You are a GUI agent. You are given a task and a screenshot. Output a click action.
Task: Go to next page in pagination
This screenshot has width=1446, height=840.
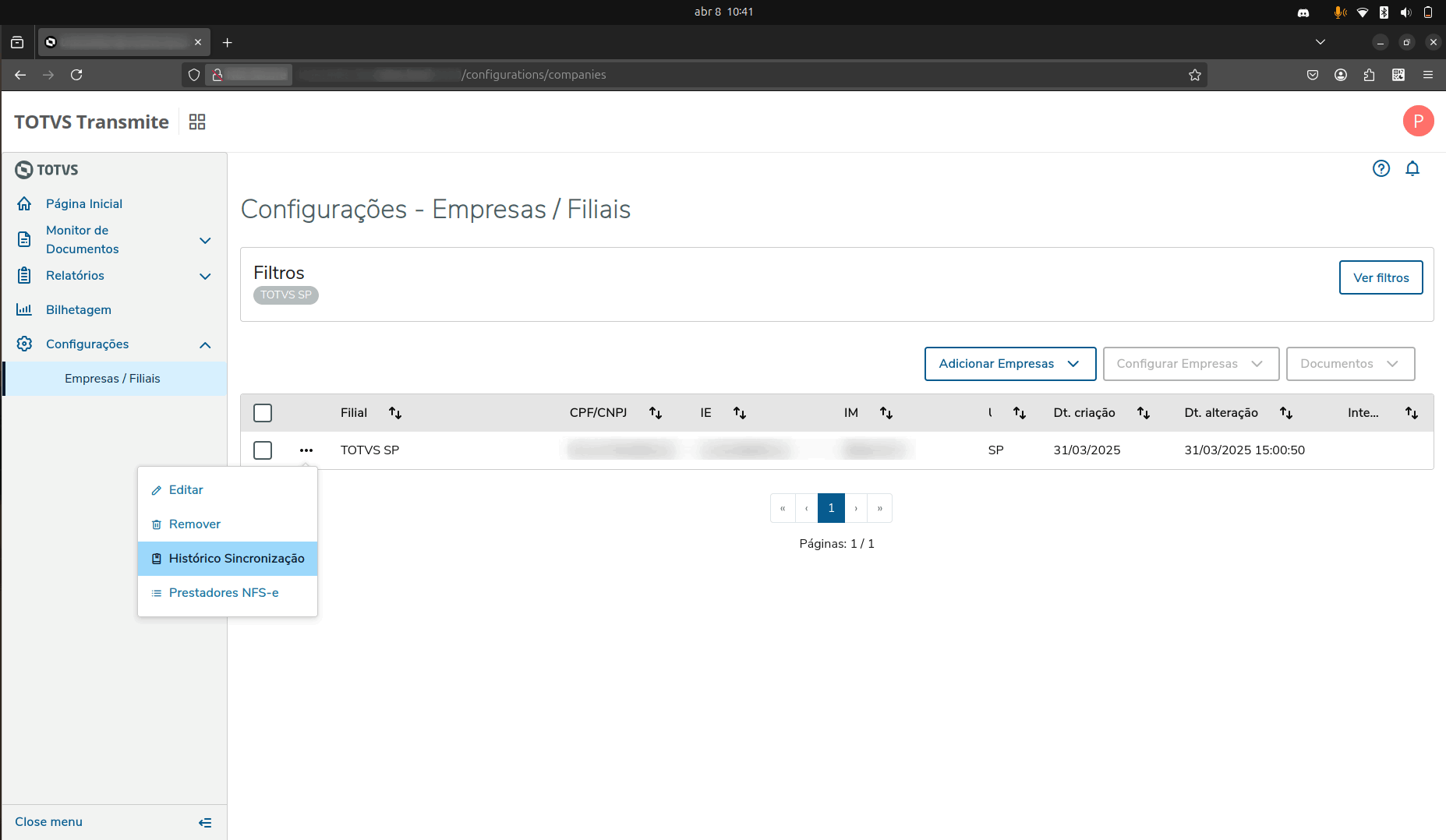click(856, 508)
